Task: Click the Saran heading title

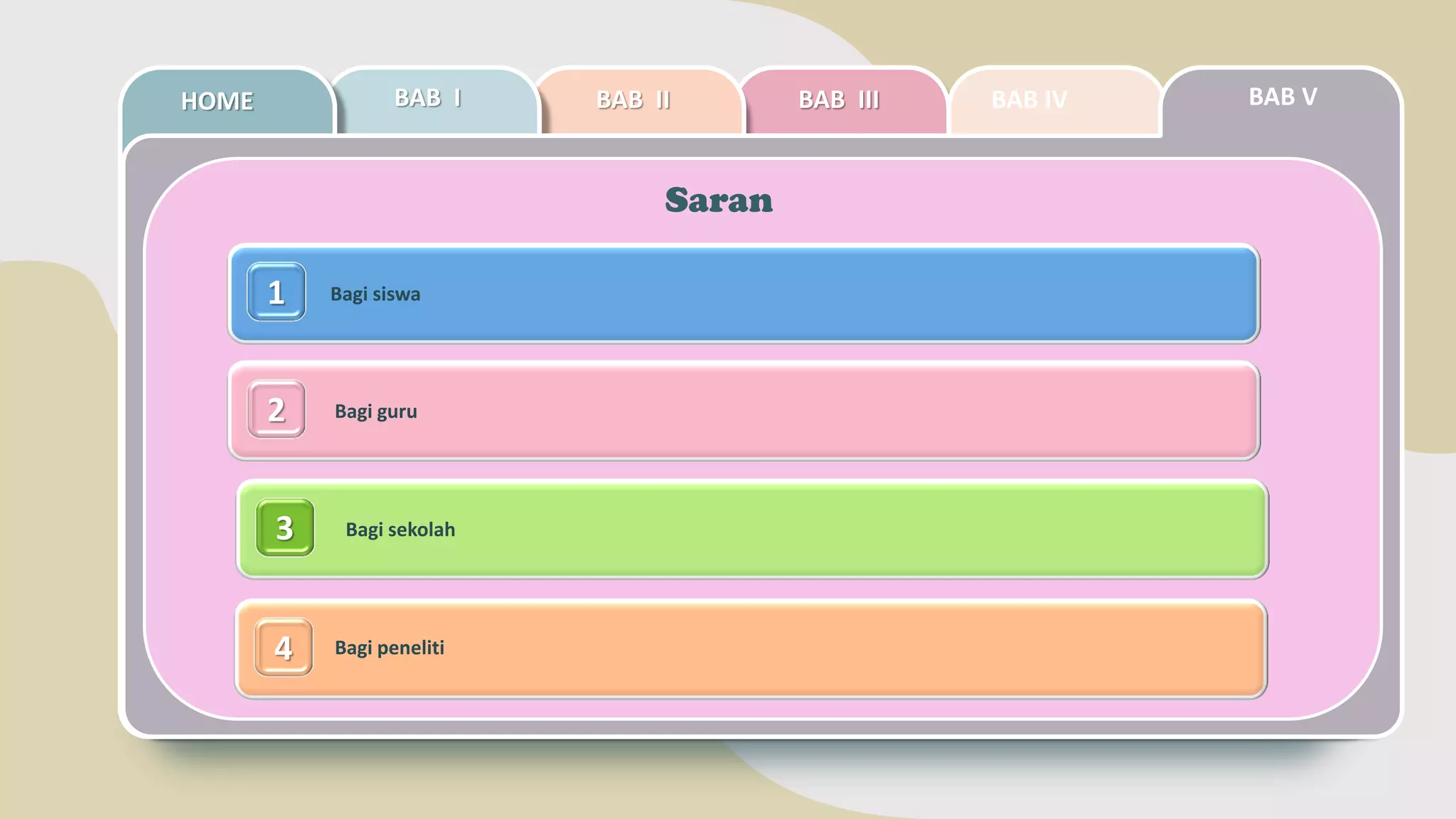Action: point(719,200)
